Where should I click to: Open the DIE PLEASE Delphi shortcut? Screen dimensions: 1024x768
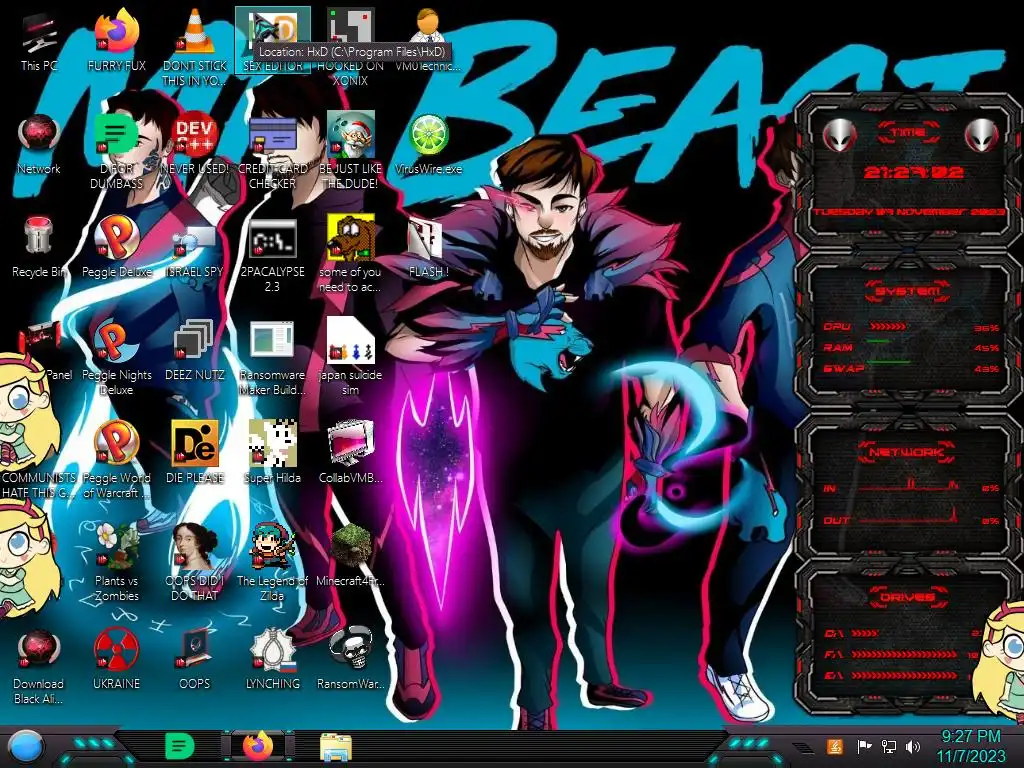(x=195, y=454)
